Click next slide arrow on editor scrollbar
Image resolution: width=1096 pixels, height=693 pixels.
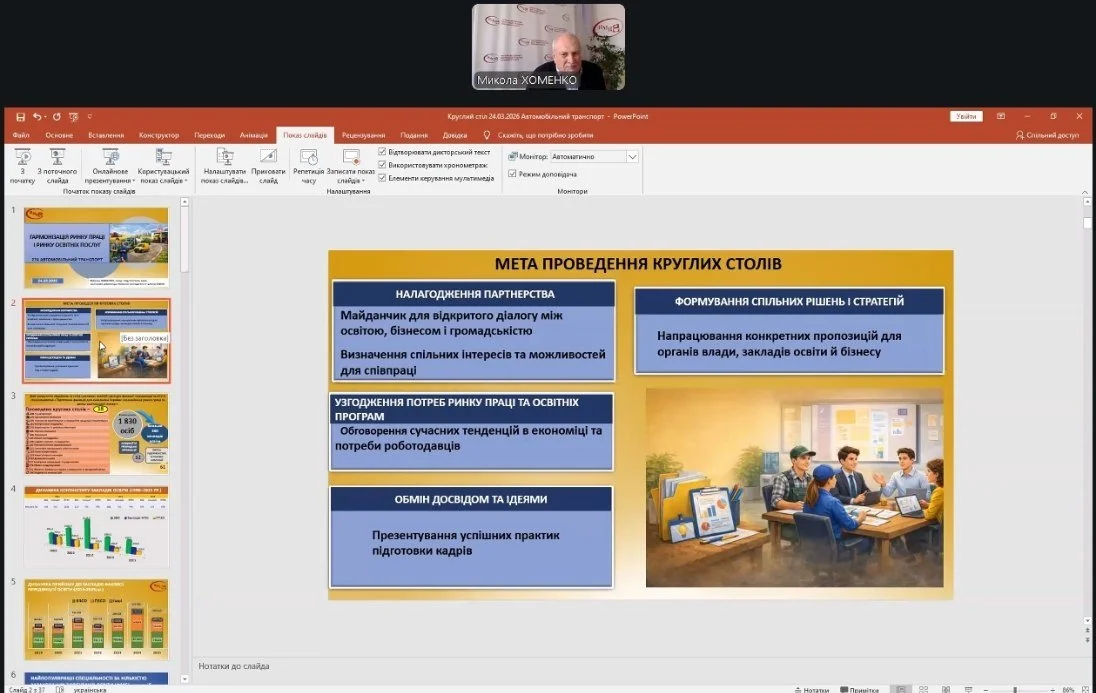(x=1087, y=639)
